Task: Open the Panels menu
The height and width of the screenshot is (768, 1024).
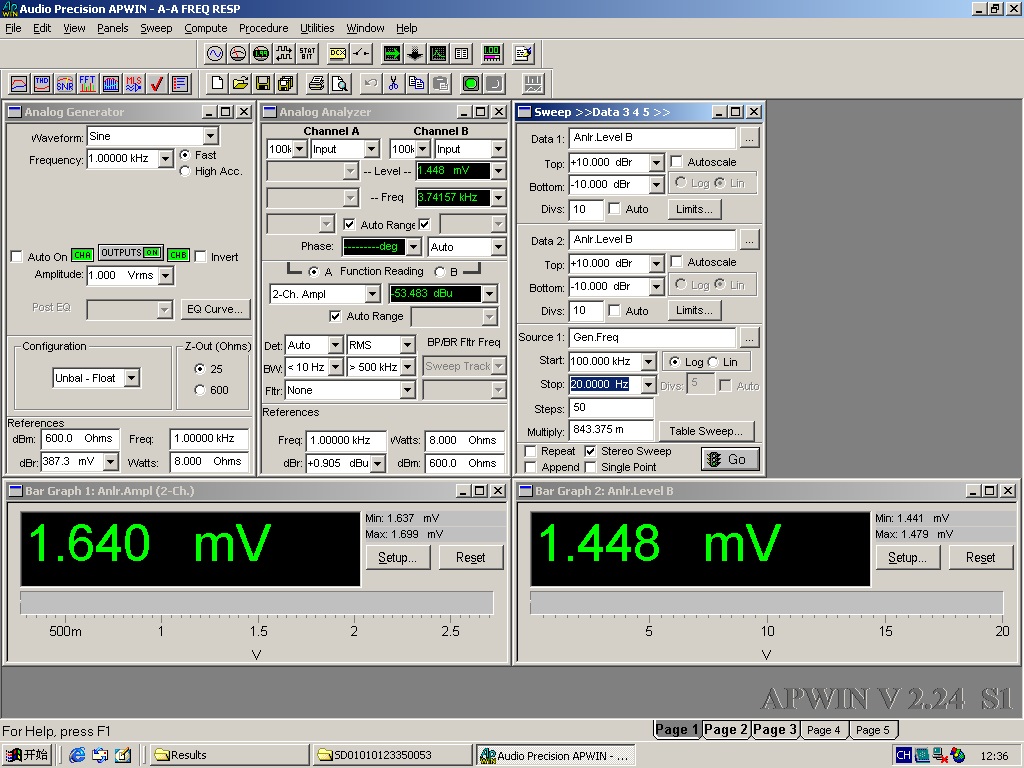Action: [x=112, y=28]
